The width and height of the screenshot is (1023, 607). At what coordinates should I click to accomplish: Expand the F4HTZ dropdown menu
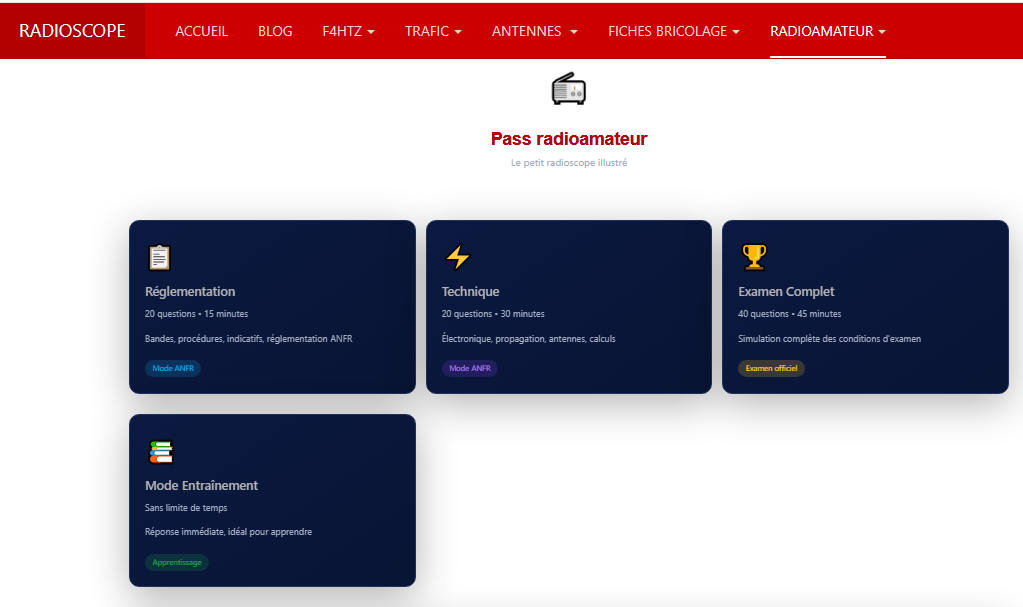[x=348, y=31]
